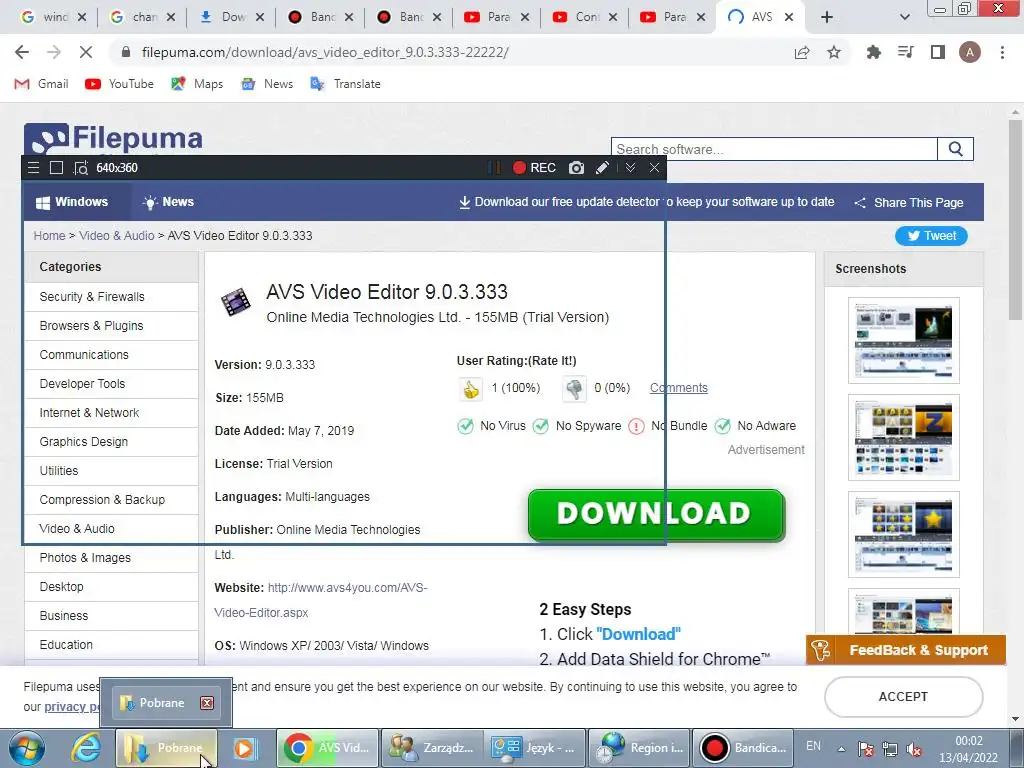This screenshot has height=768, width=1024.
Task: Choose the Compression & Backup category
Action: pyautogui.click(x=111, y=500)
